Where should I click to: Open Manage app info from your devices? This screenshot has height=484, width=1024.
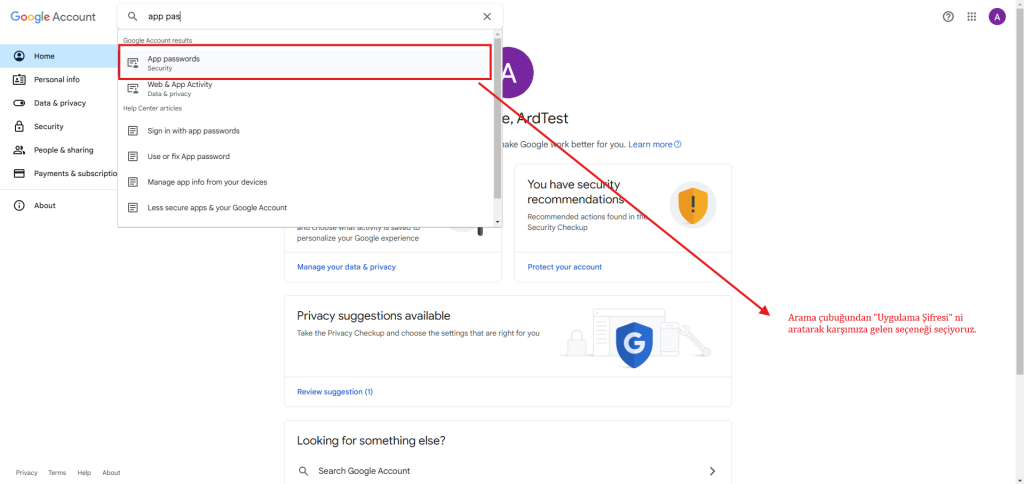point(207,182)
